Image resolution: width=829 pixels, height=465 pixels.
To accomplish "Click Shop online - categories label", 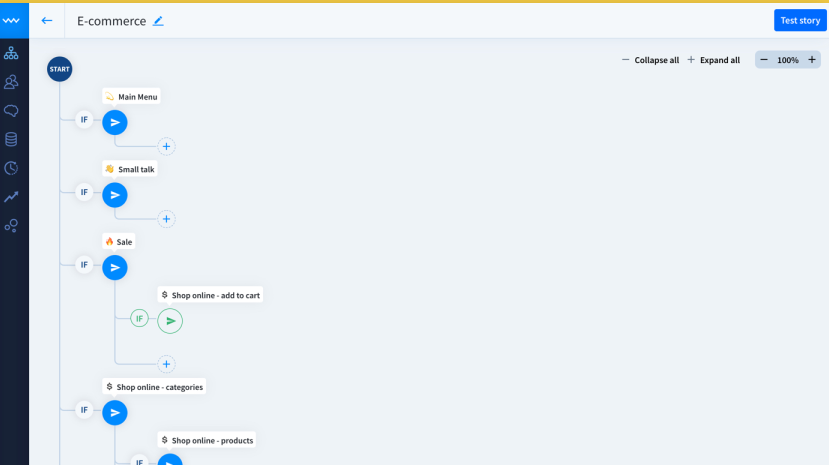I will [x=154, y=387].
